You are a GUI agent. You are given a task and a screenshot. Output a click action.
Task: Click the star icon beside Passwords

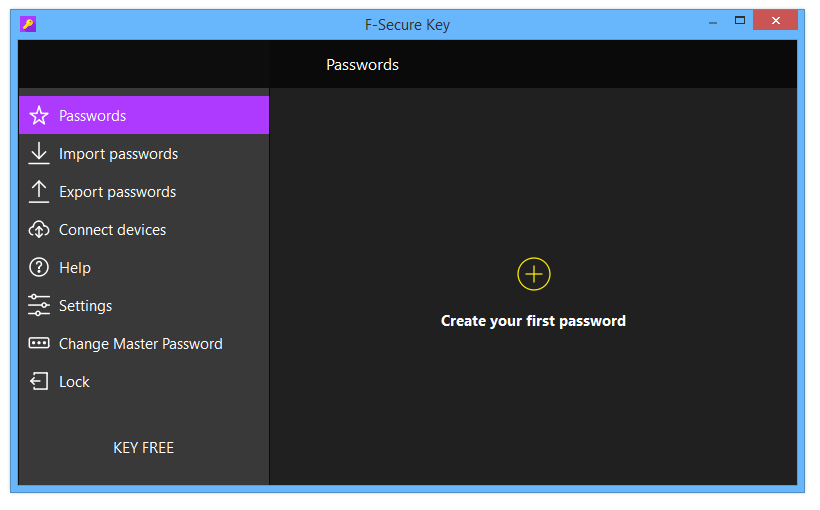point(39,116)
